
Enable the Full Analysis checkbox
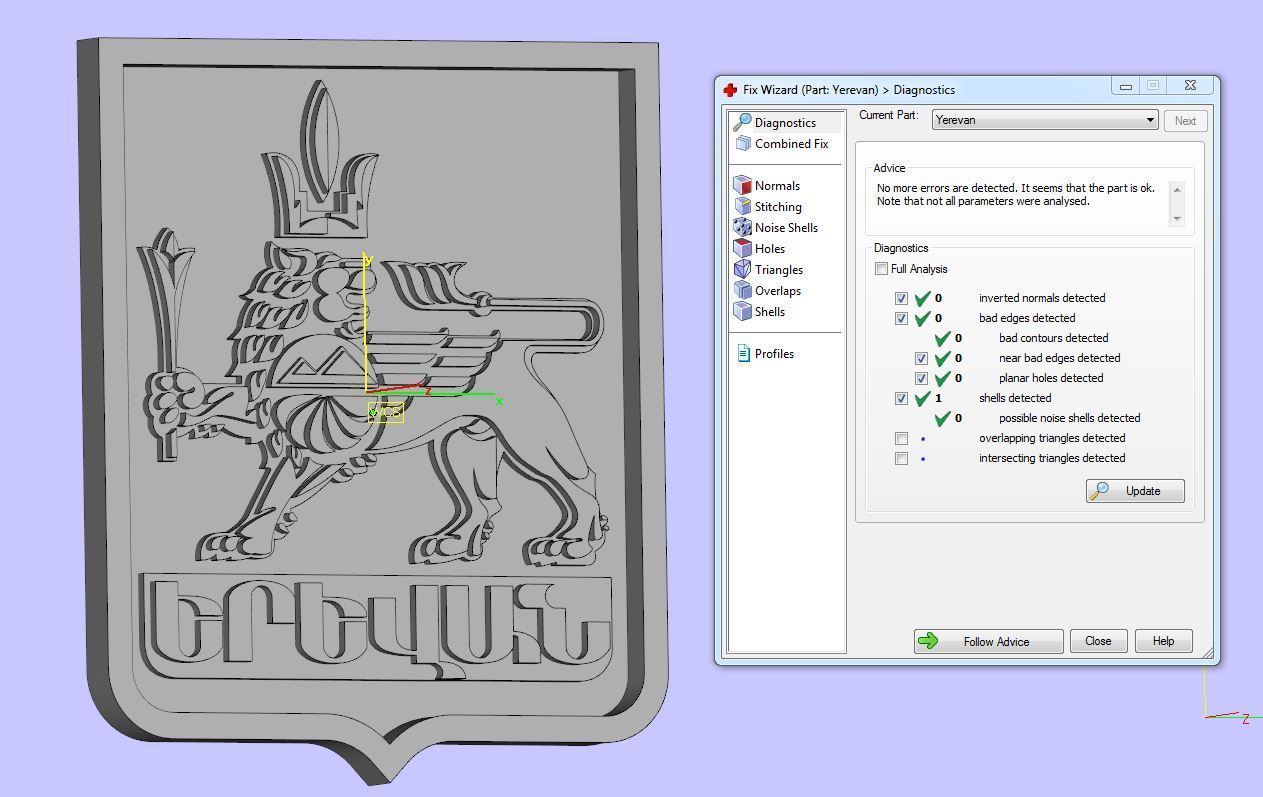[881, 268]
